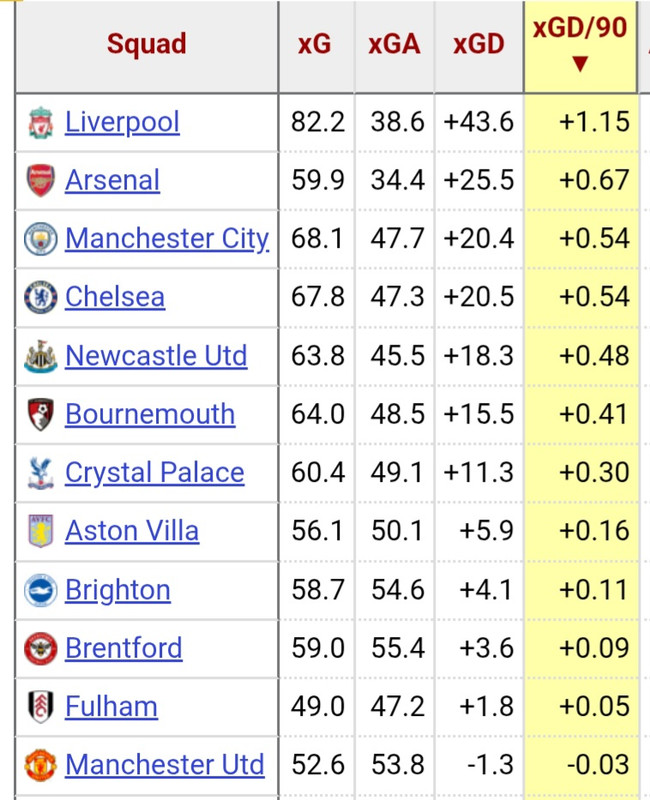Click the Arsenal club crest icon

[40, 181]
